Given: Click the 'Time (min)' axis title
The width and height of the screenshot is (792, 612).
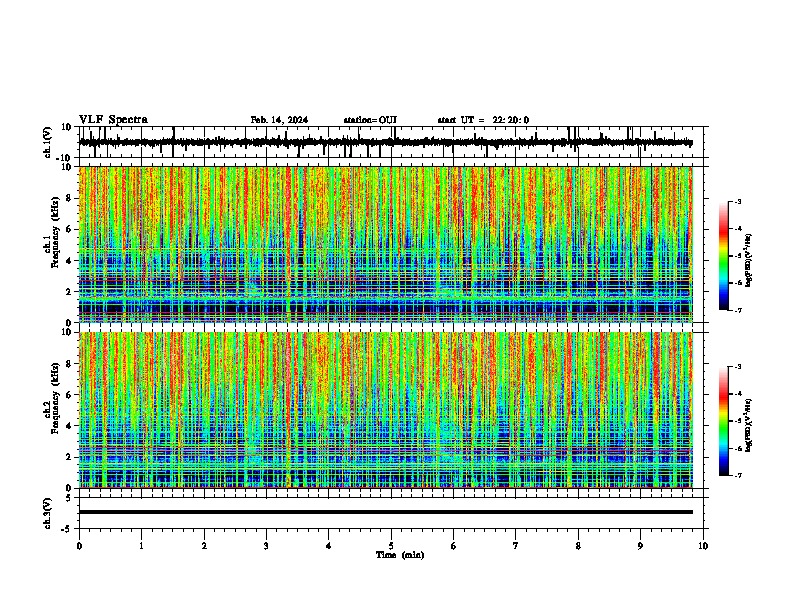Looking at the screenshot, I should tap(400, 555).
